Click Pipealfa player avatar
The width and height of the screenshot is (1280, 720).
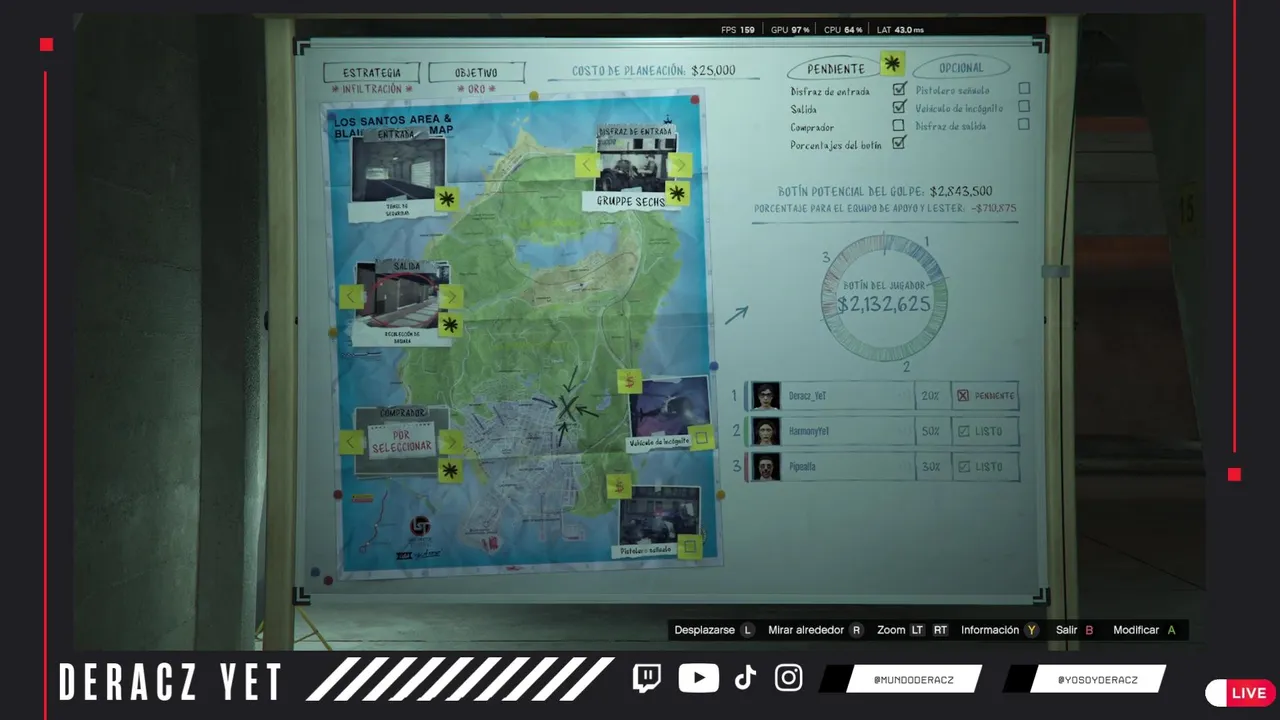pos(766,466)
